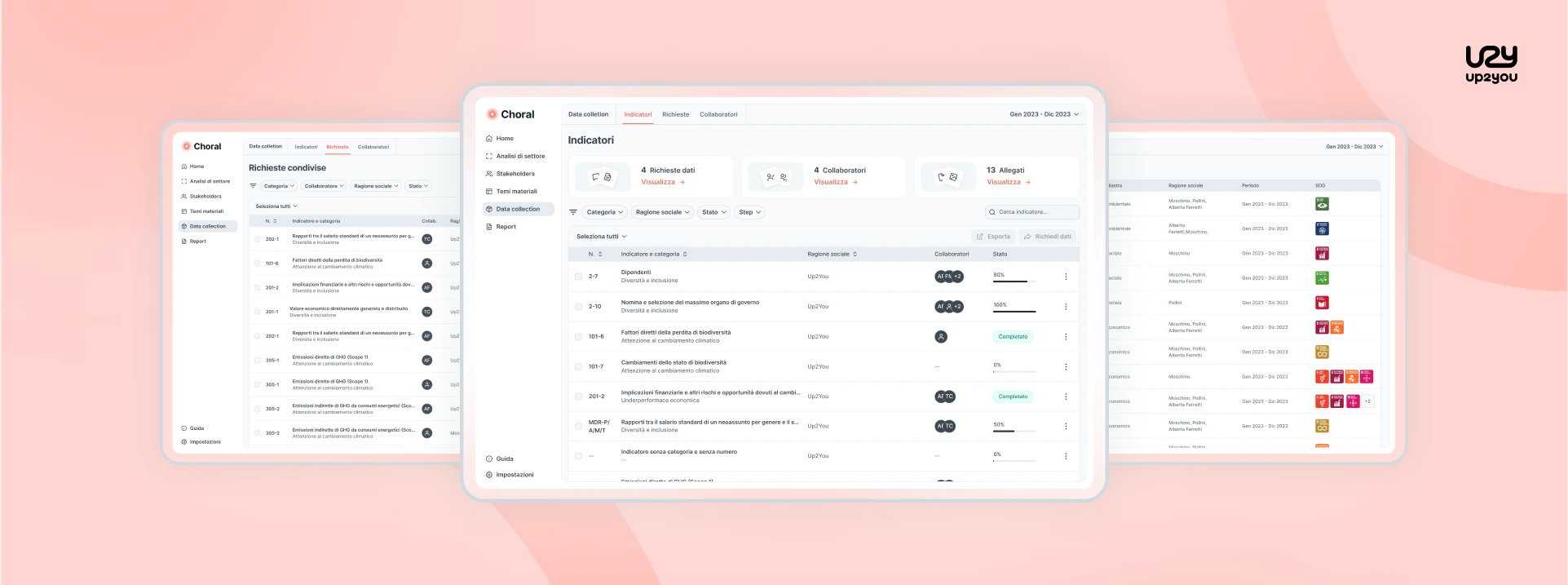Open Temi materiali in center window sidebar

coord(511,192)
